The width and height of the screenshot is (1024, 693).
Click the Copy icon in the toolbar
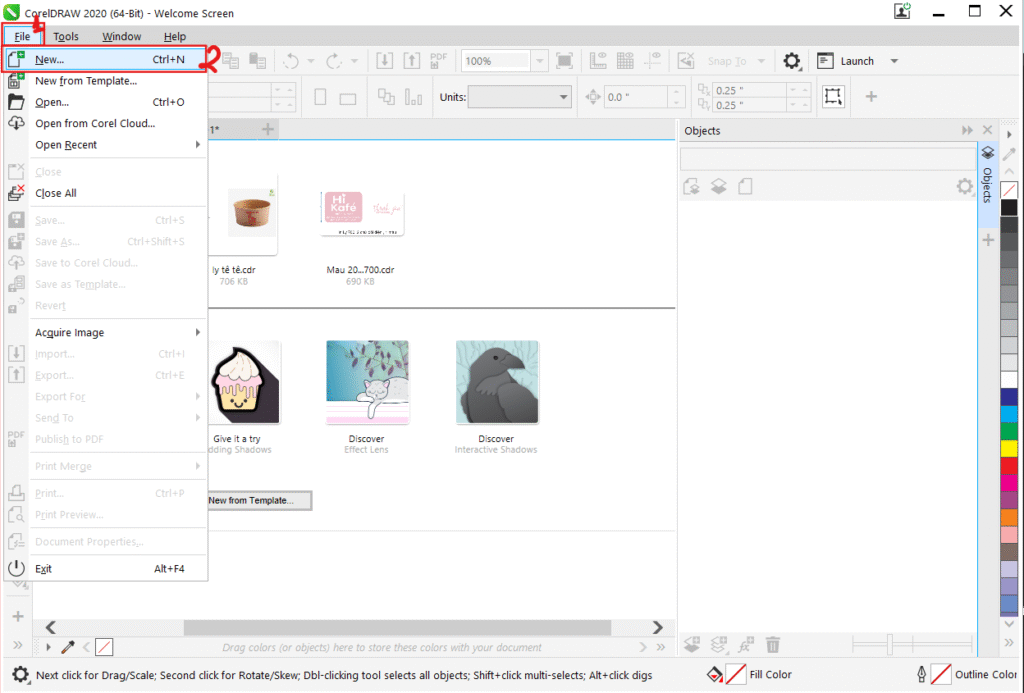point(231,61)
